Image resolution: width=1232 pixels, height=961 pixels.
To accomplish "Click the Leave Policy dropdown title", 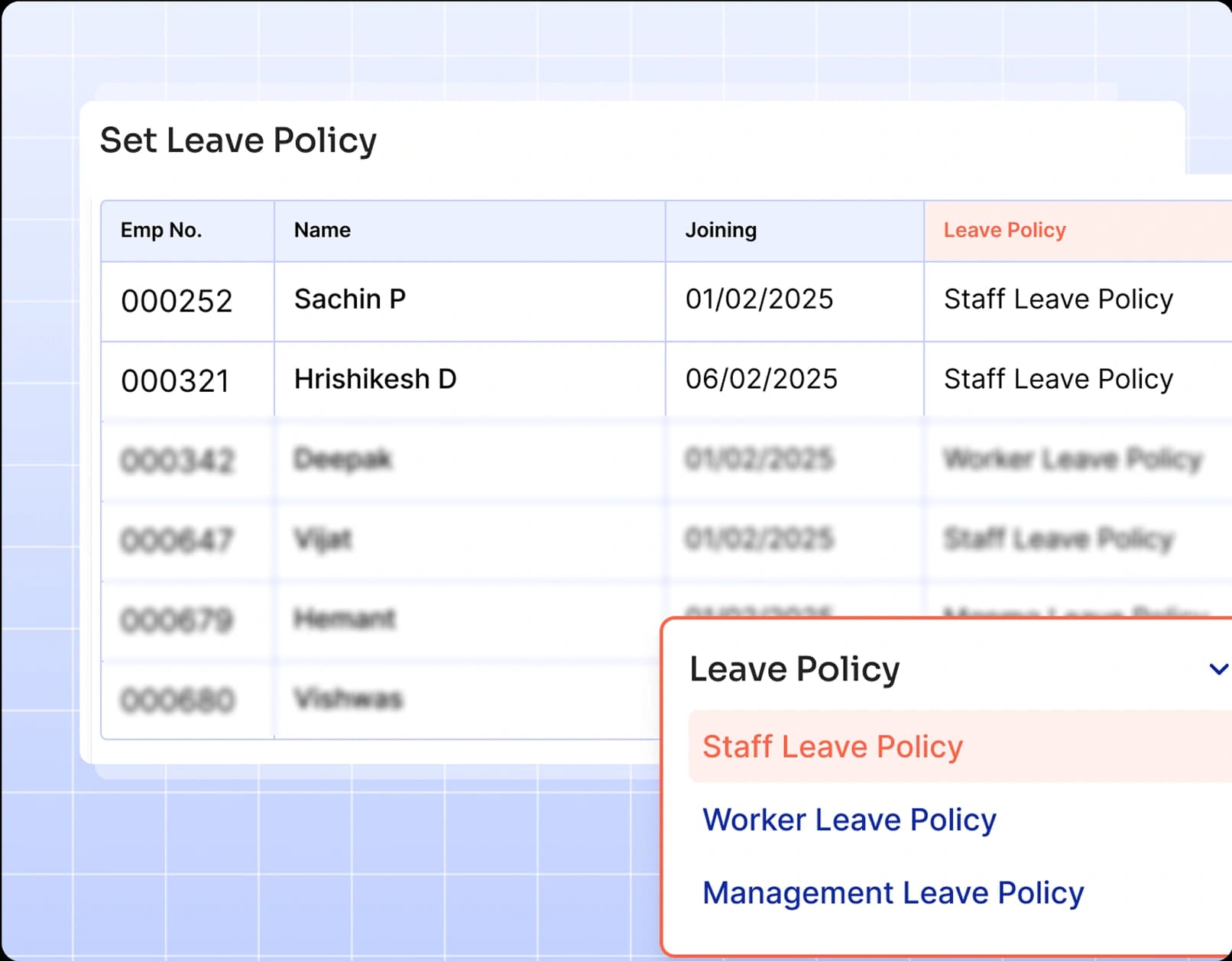I will point(794,669).
